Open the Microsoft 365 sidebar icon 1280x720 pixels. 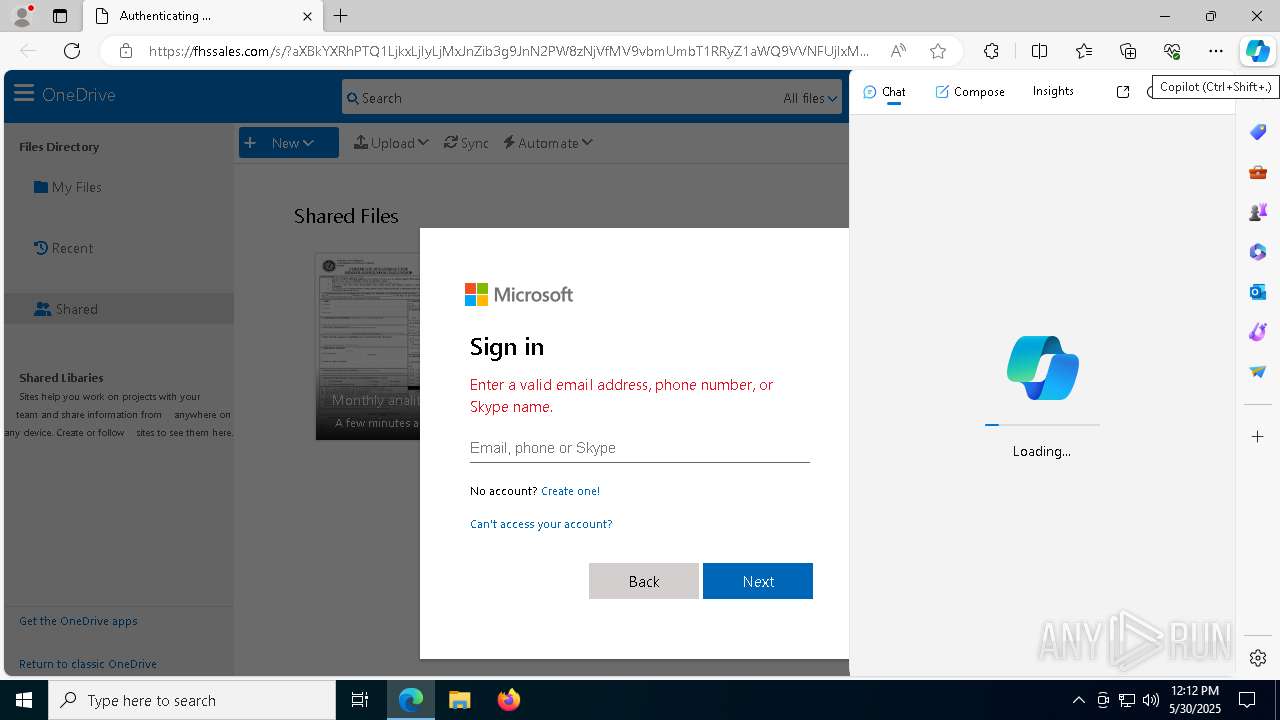click(1258, 252)
